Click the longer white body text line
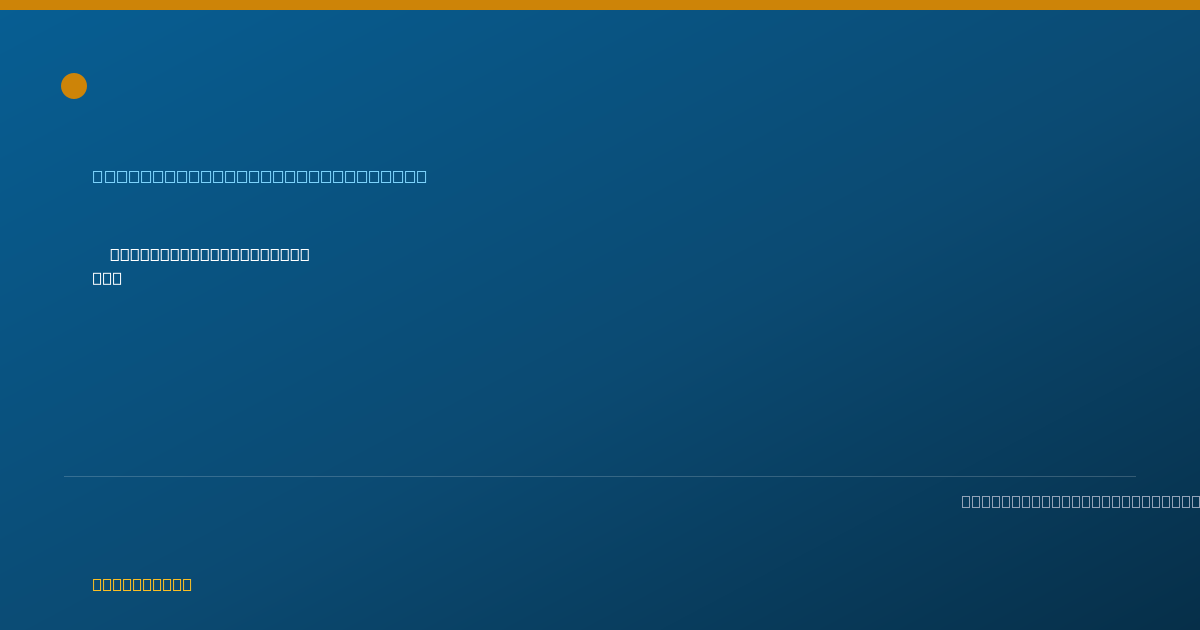The width and height of the screenshot is (1200, 630). click(210, 254)
